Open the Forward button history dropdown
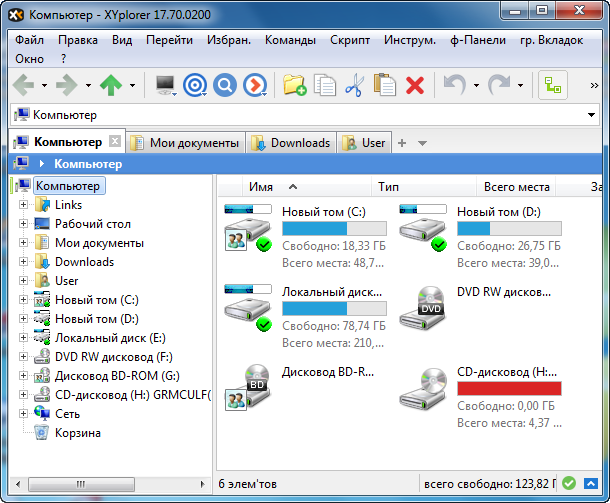The width and height of the screenshot is (610, 503). [88, 85]
